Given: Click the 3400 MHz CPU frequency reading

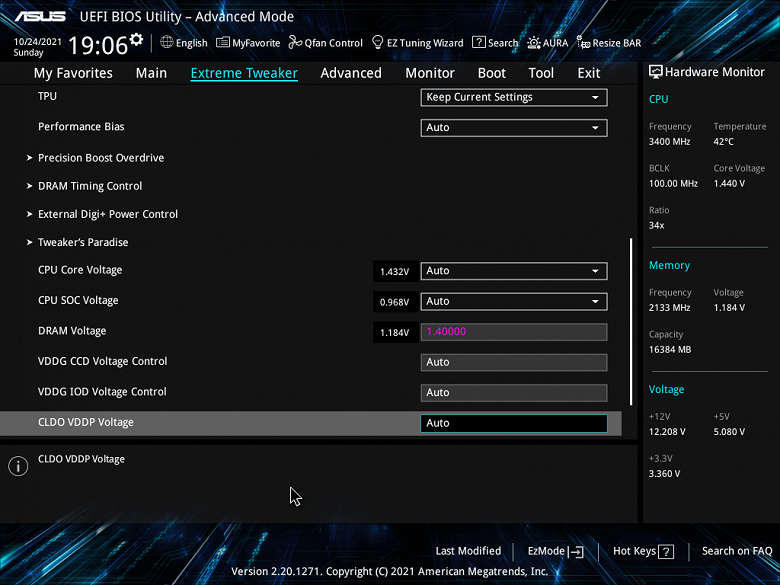Looking at the screenshot, I should click(670, 142).
